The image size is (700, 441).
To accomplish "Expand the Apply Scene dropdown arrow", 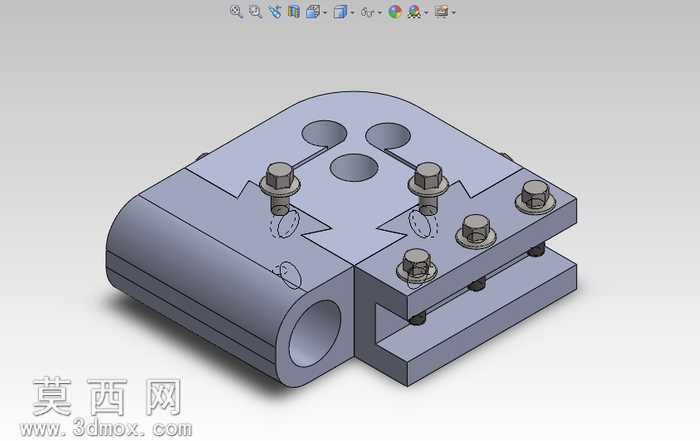I will point(426,12).
